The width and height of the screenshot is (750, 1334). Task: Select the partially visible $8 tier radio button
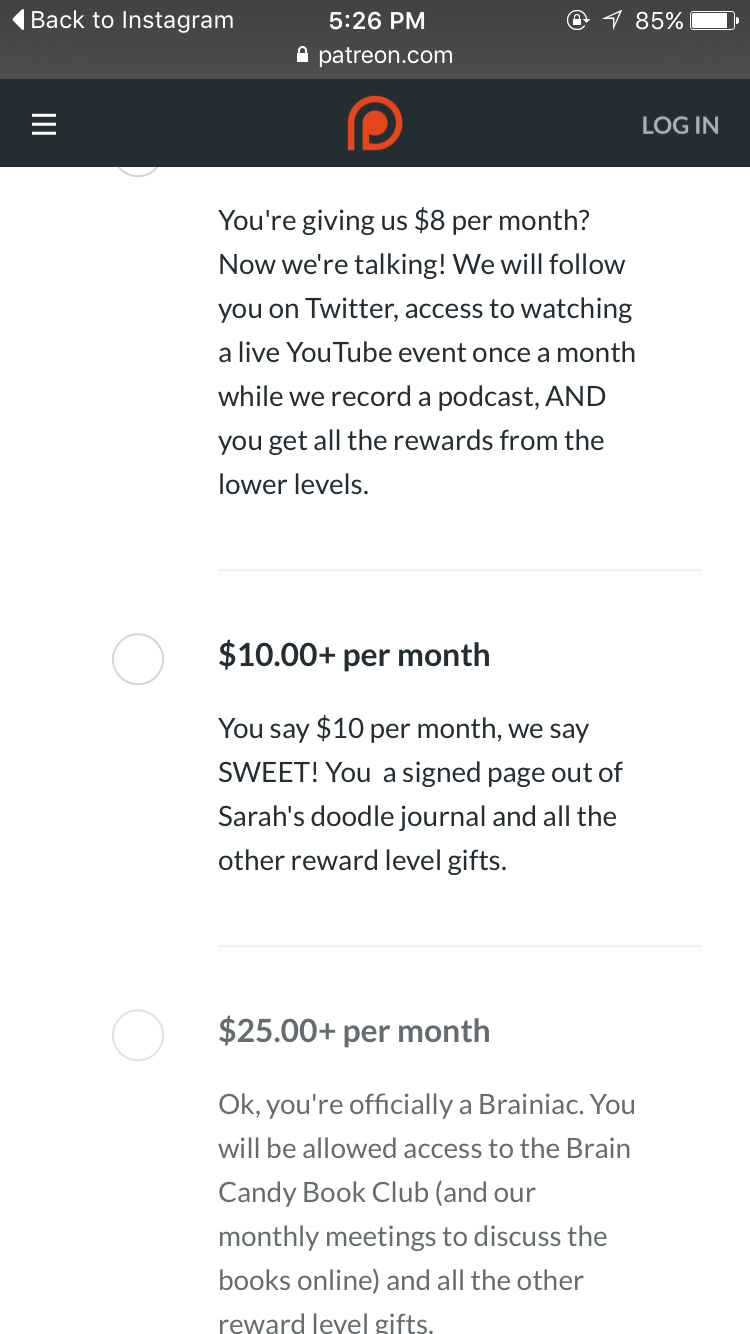138,171
